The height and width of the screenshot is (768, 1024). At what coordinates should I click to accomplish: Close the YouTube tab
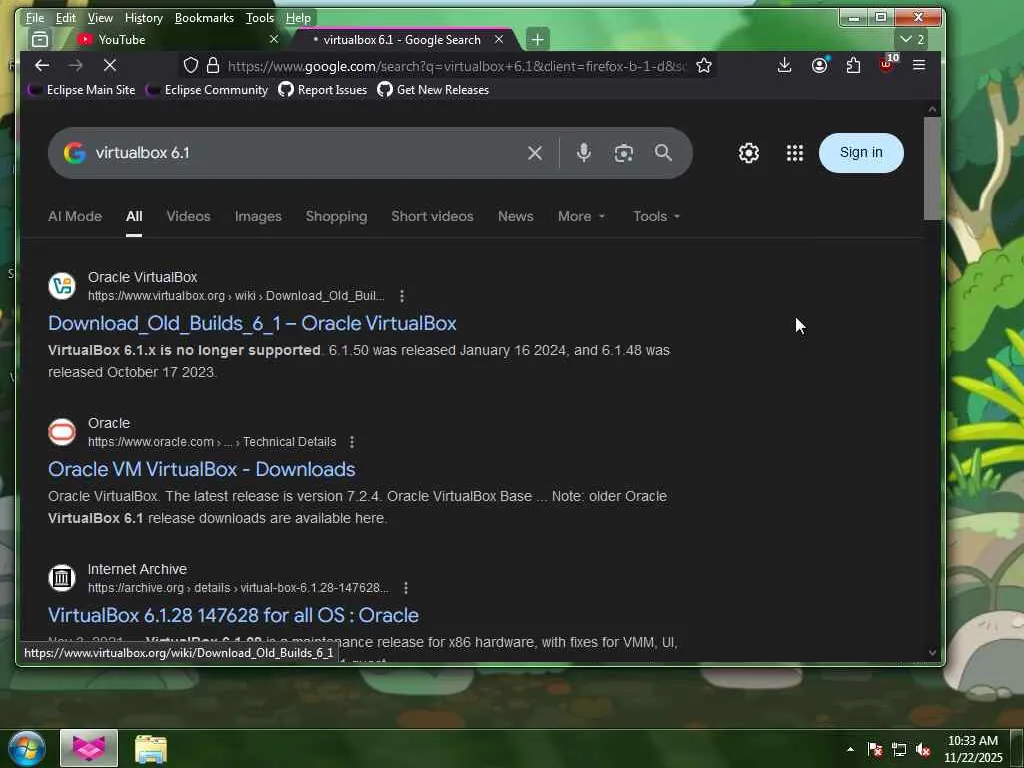[274, 39]
